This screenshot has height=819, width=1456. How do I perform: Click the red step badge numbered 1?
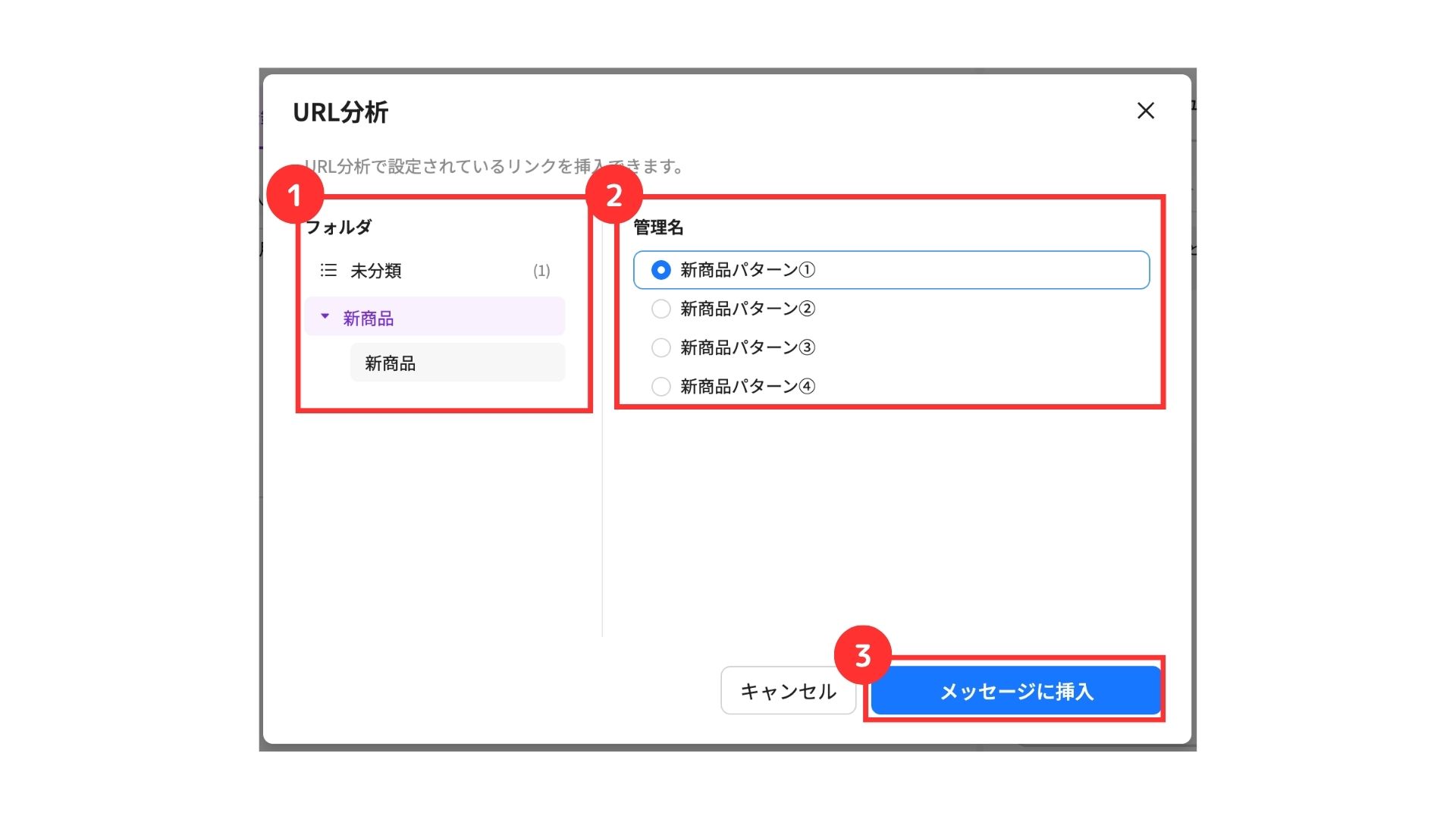(295, 195)
